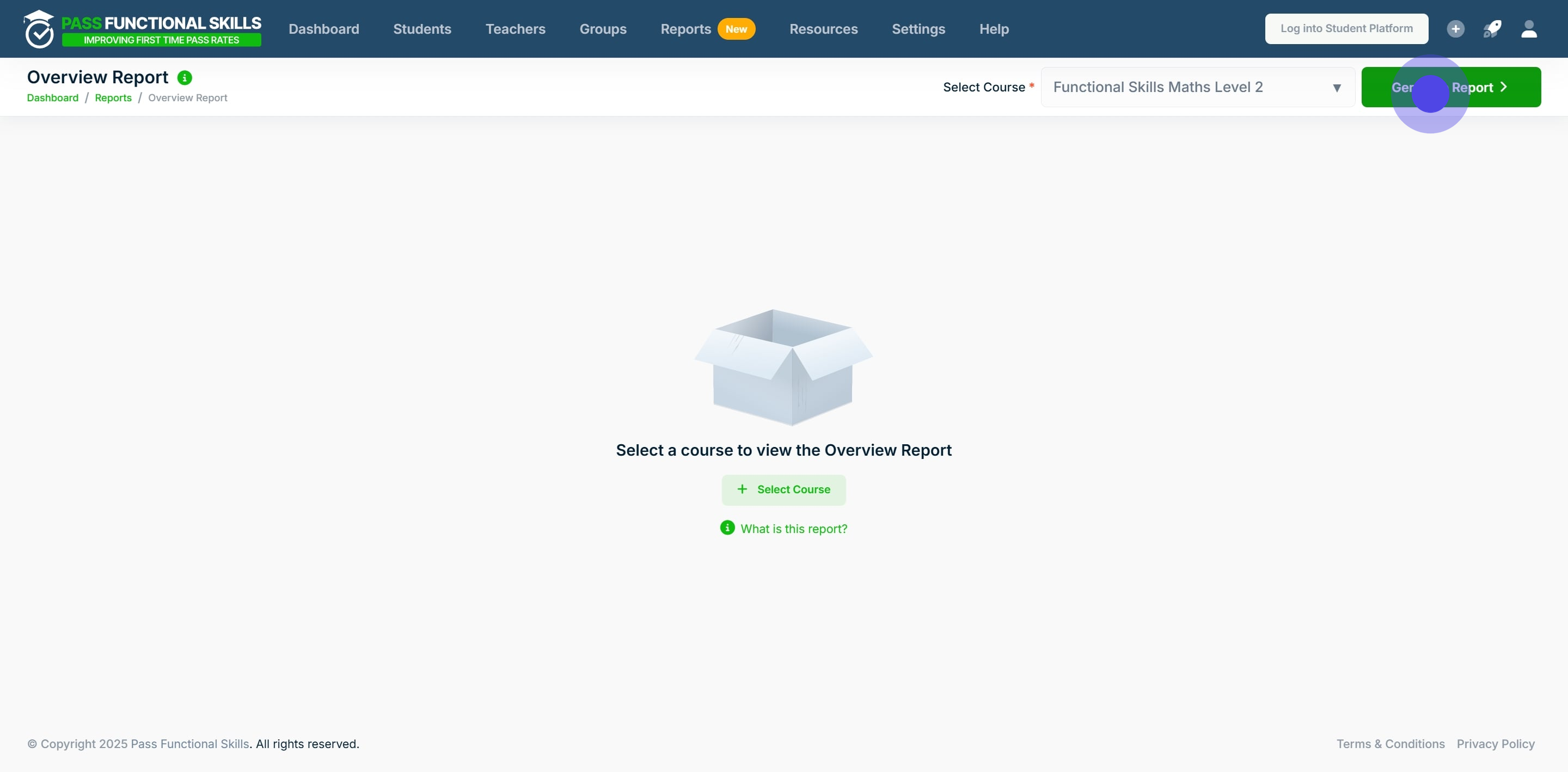Open the user profile icon
The width and height of the screenshot is (1568, 772).
click(x=1529, y=29)
